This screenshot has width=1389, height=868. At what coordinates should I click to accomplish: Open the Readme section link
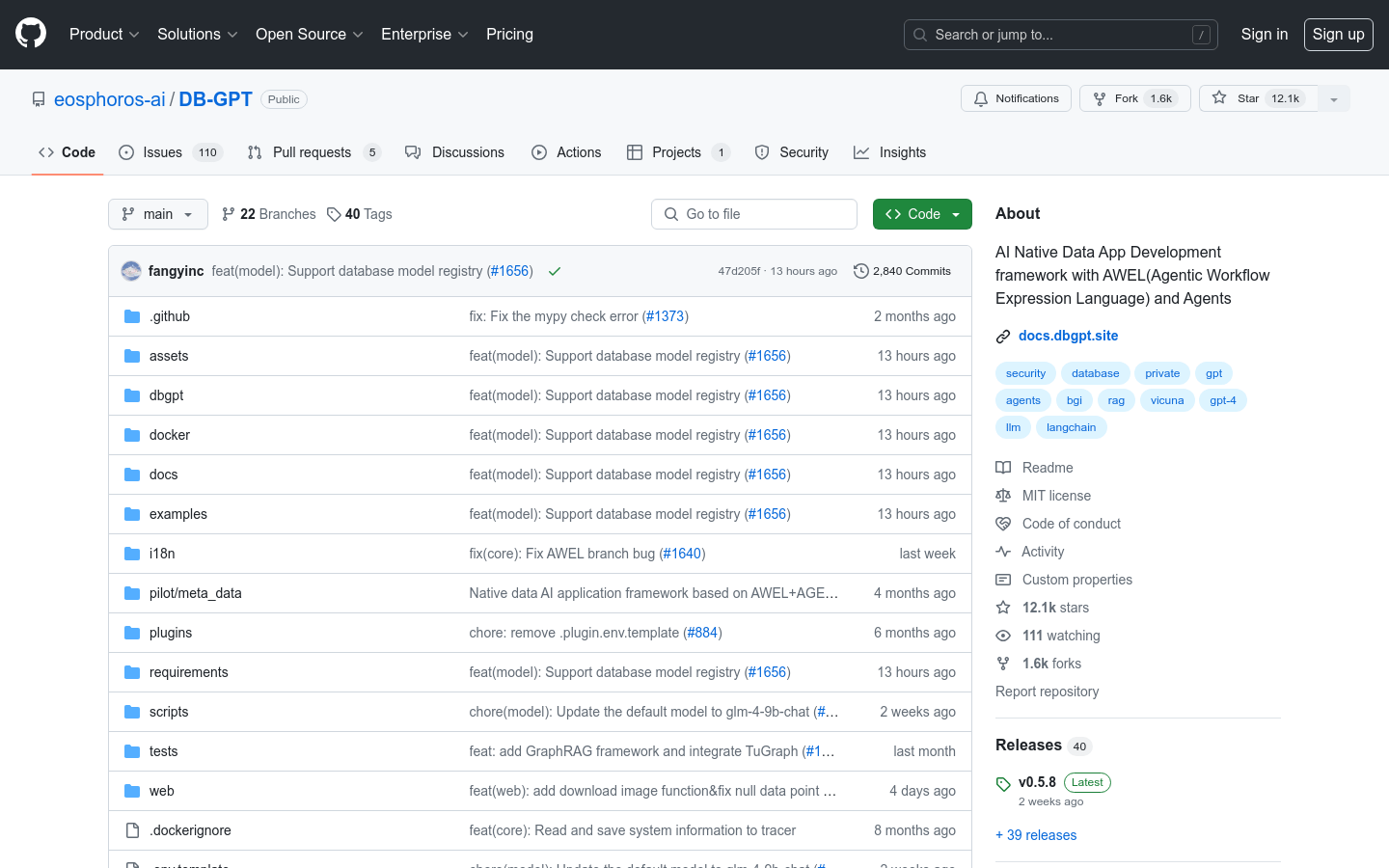(x=1034, y=468)
